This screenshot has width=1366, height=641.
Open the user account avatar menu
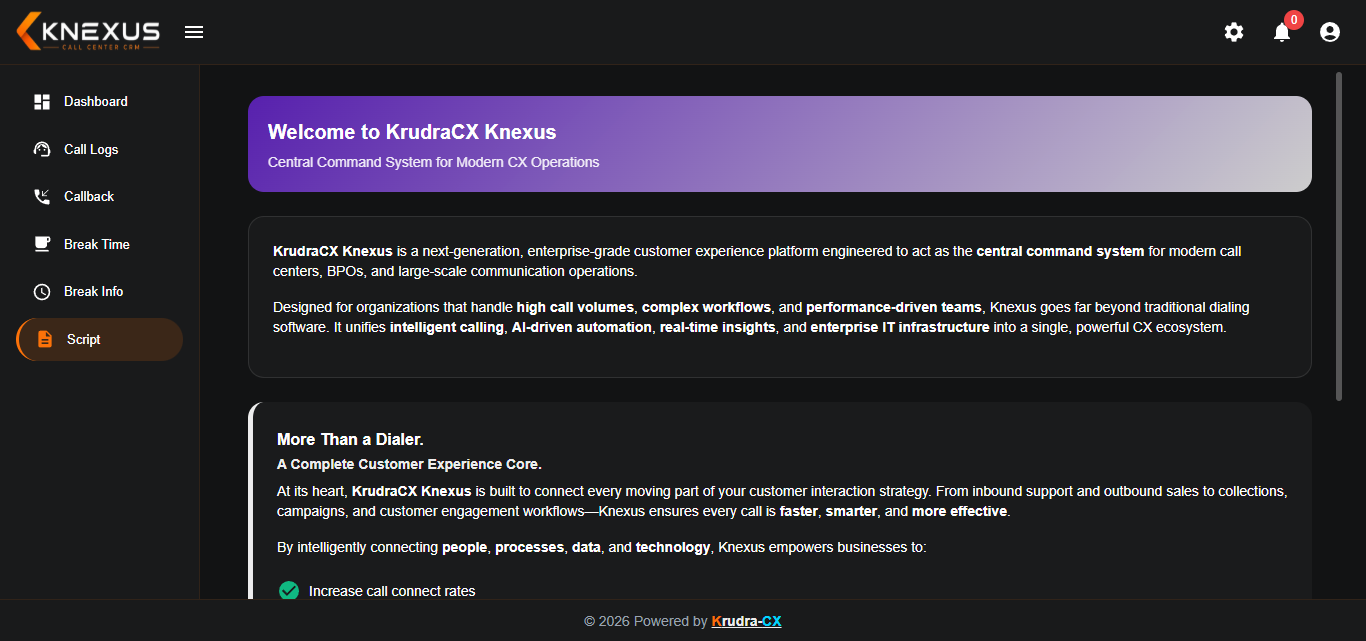1330,32
